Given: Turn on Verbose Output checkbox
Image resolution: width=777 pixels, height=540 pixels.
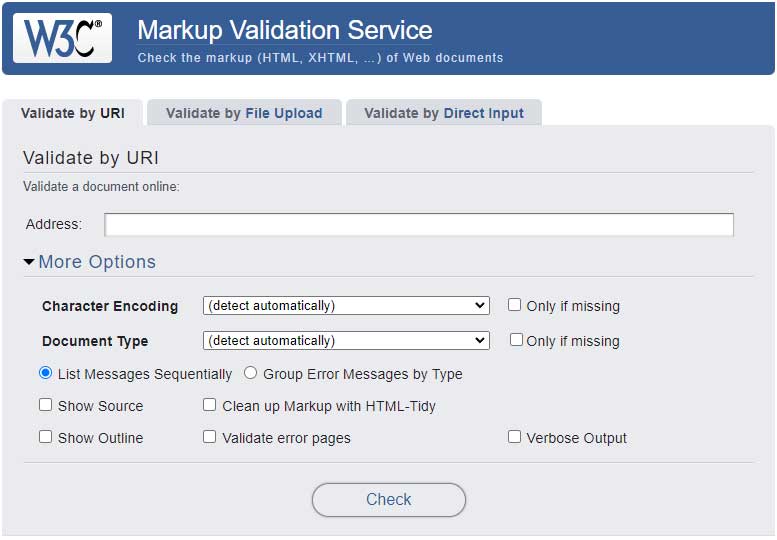Looking at the screenshot, I should [x=515, y=437].
